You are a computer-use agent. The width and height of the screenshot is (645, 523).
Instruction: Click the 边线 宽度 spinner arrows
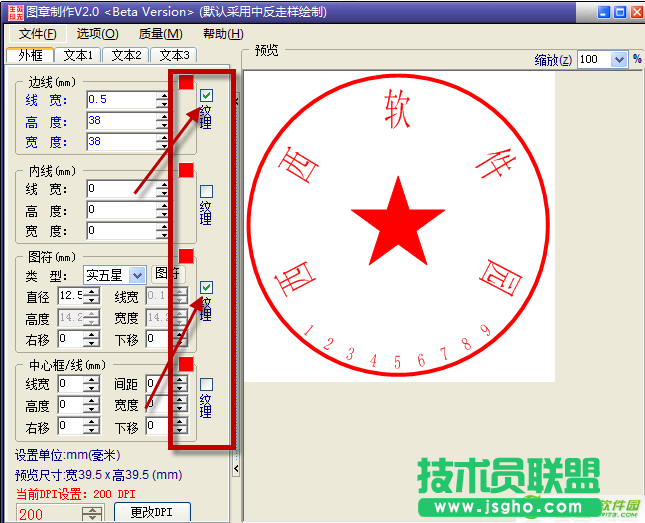point(164,142)
